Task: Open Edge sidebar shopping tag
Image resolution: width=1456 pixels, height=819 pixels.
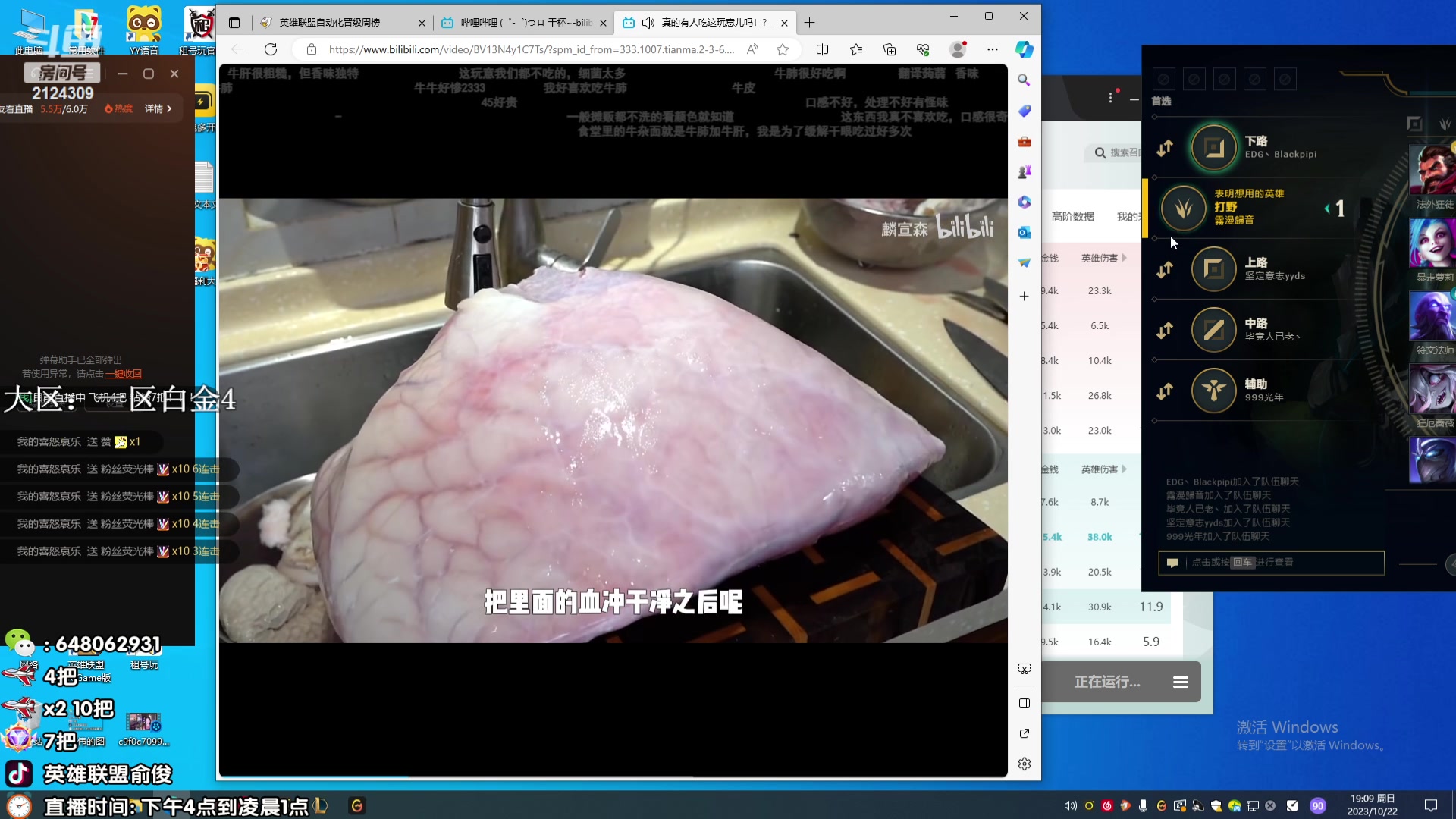Action: click(x=1024, y=111)
